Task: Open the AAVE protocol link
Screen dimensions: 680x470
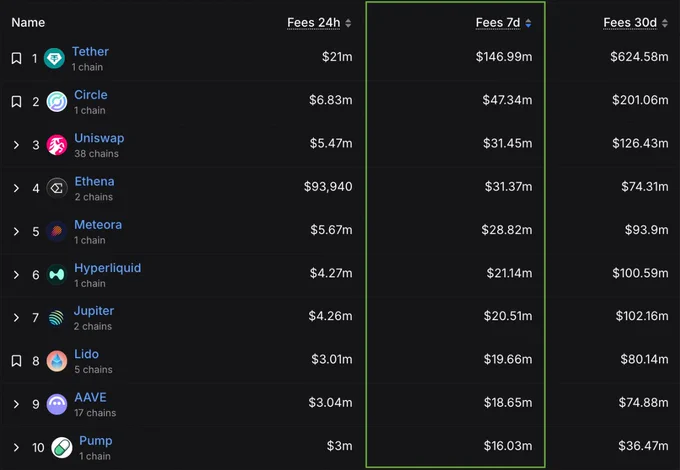Action: (90, 397)
